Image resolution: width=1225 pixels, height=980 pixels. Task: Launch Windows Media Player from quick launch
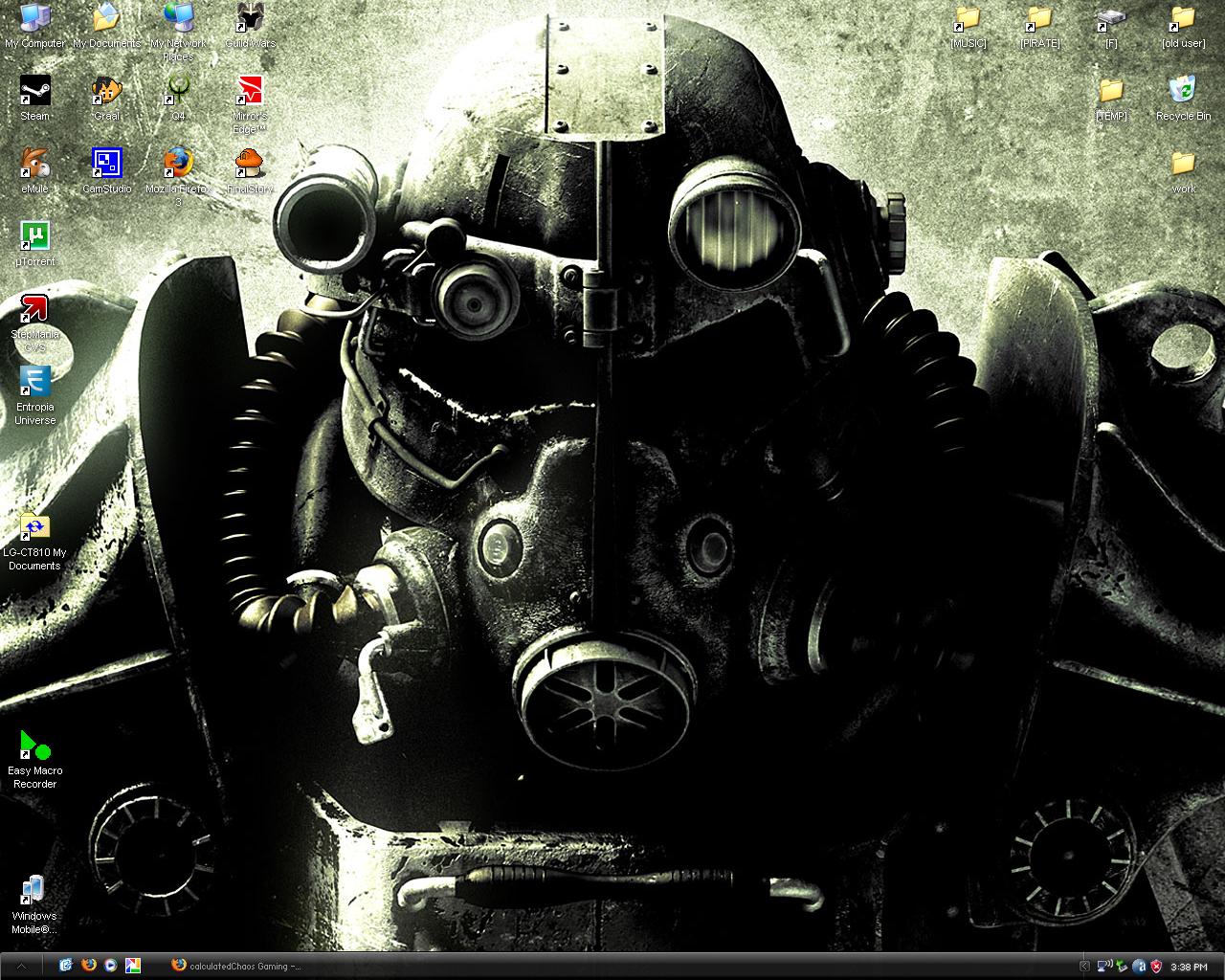tap(111, 966)
